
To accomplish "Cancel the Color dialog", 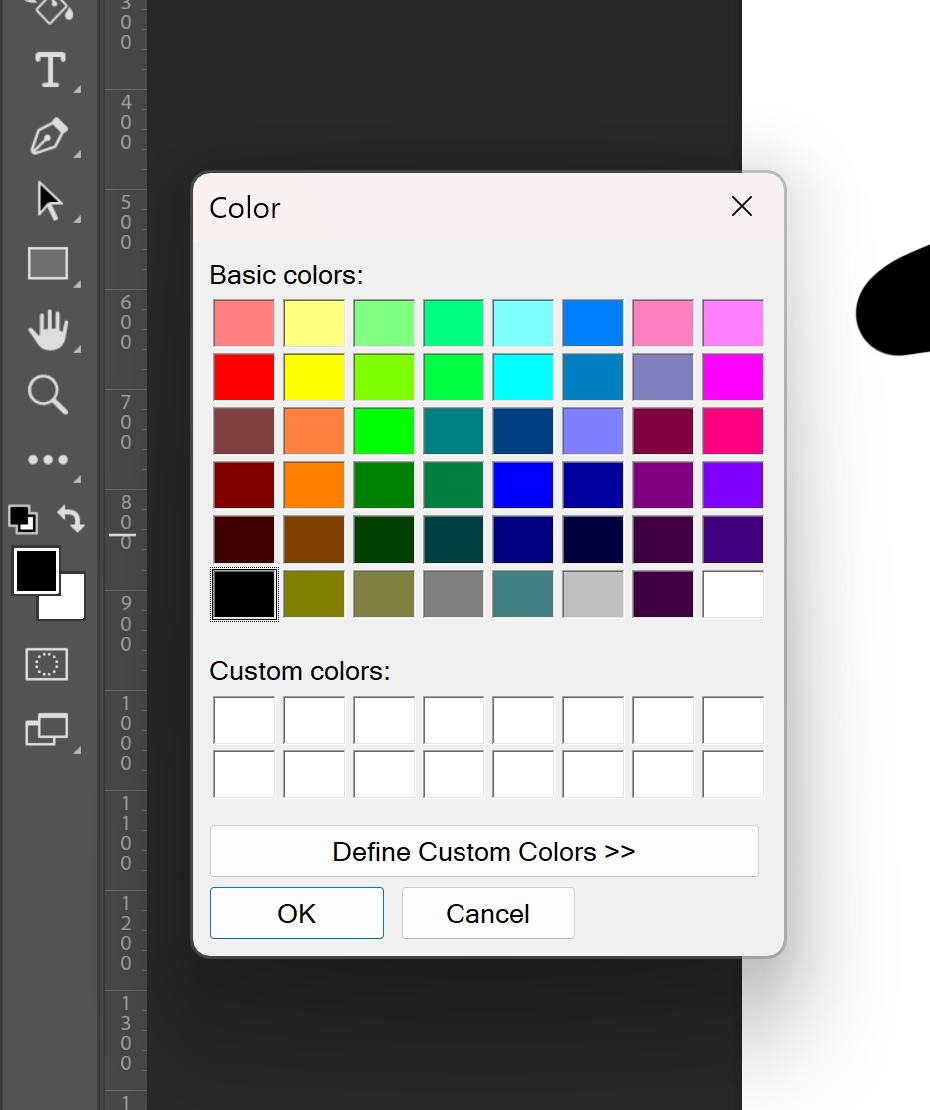I will coord(488,912).
